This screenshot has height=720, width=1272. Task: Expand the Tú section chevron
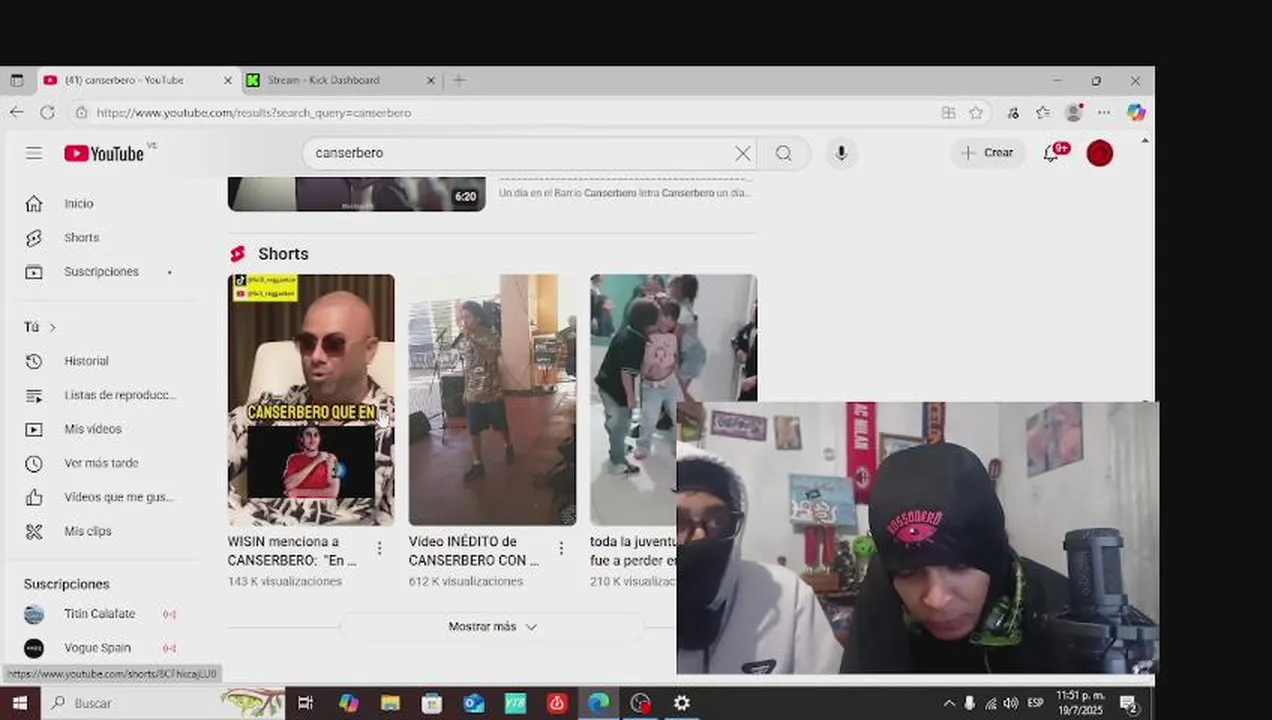tap(52, 327)
